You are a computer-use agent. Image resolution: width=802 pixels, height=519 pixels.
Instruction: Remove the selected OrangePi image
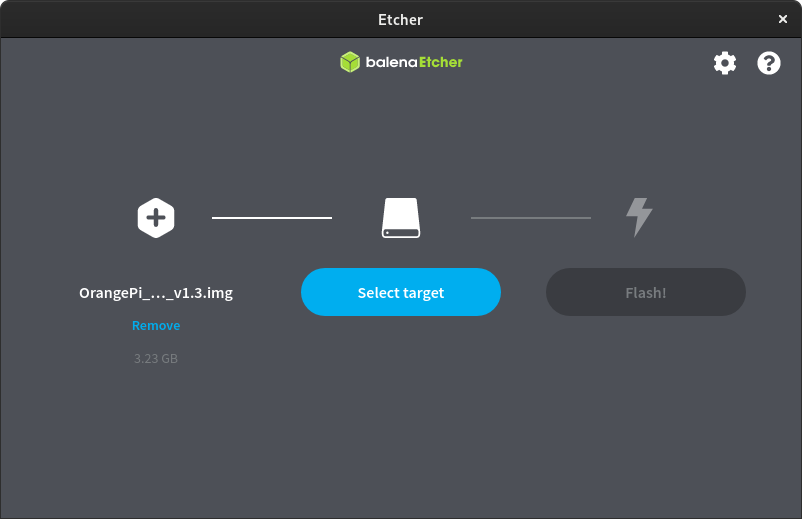pyautogui.click(x=156, y=325)
